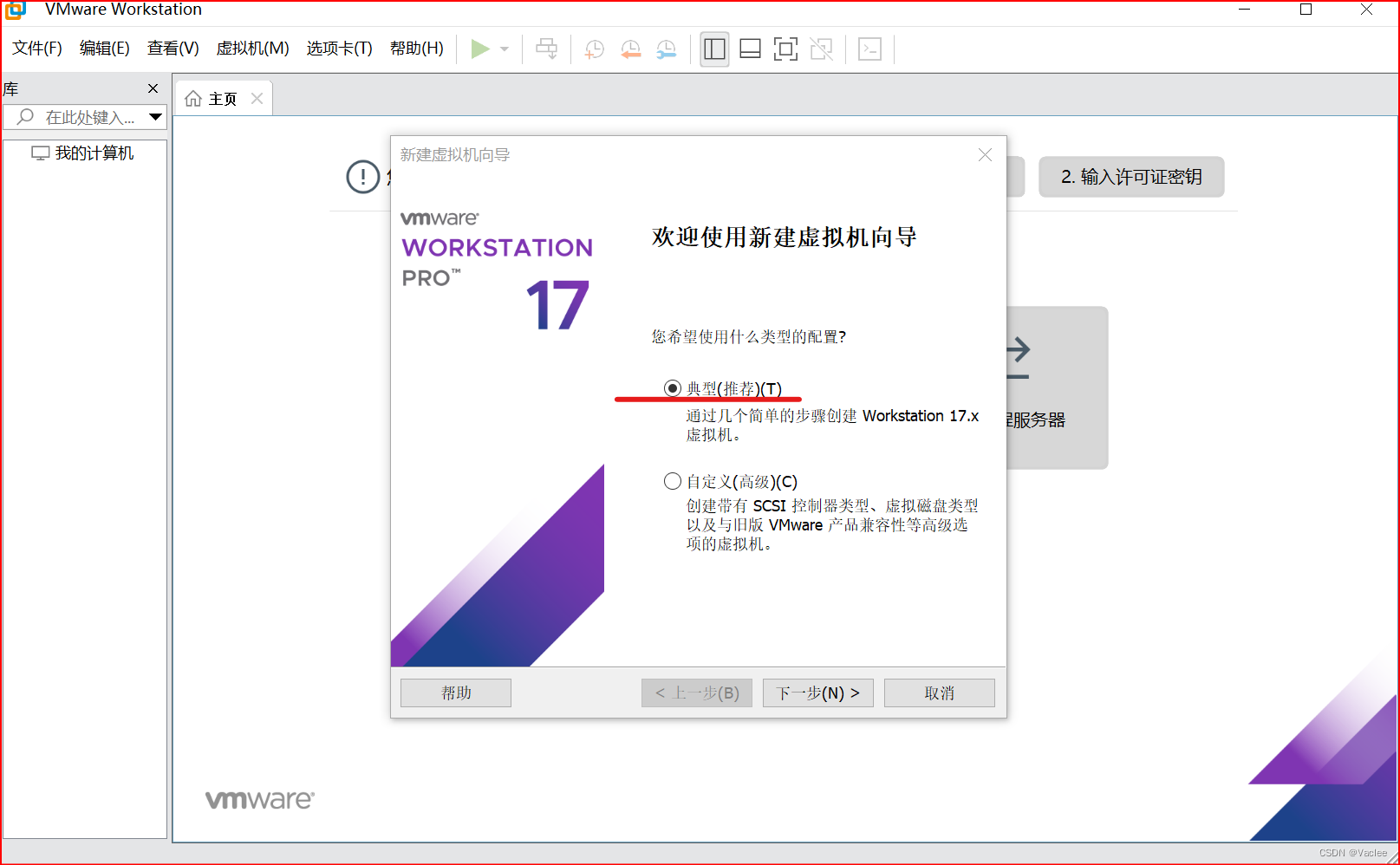Open the 编辑(E) menu
The height and width of the screenshot is (865, 1400).
point(105,49)
